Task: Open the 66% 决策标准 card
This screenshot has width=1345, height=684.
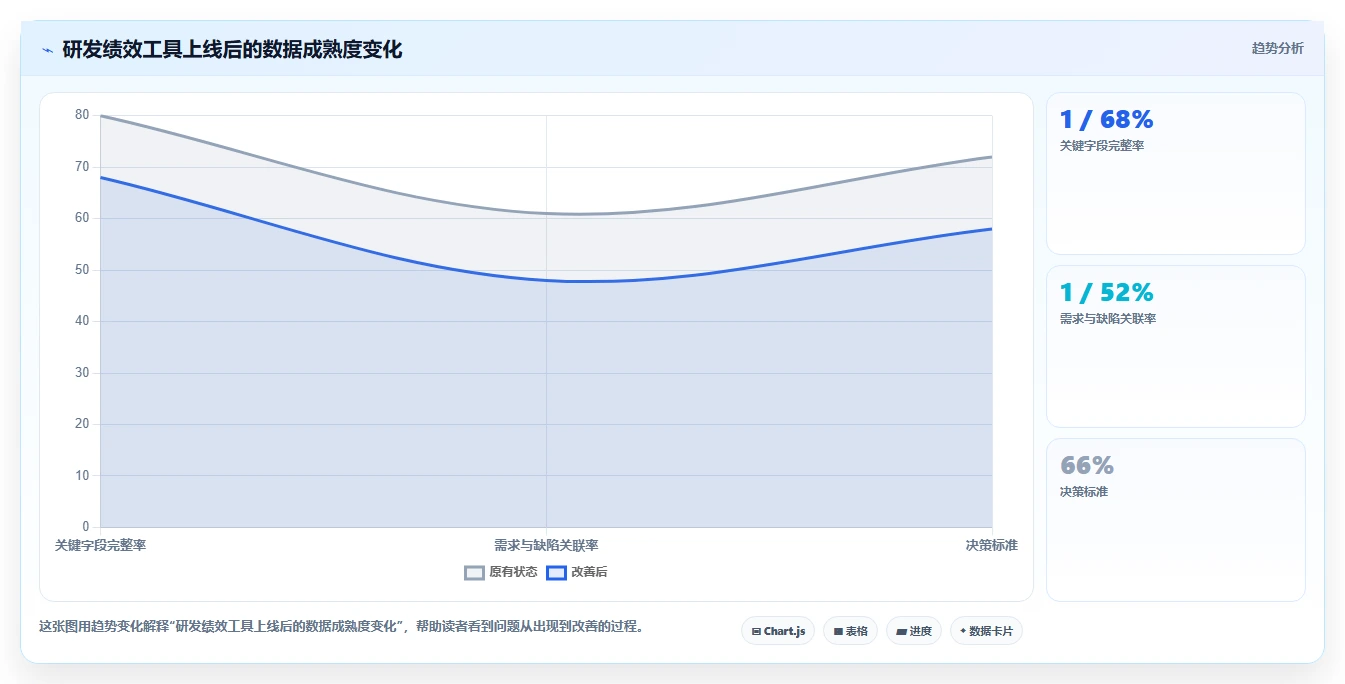Action: click(x=1176, y=520)
